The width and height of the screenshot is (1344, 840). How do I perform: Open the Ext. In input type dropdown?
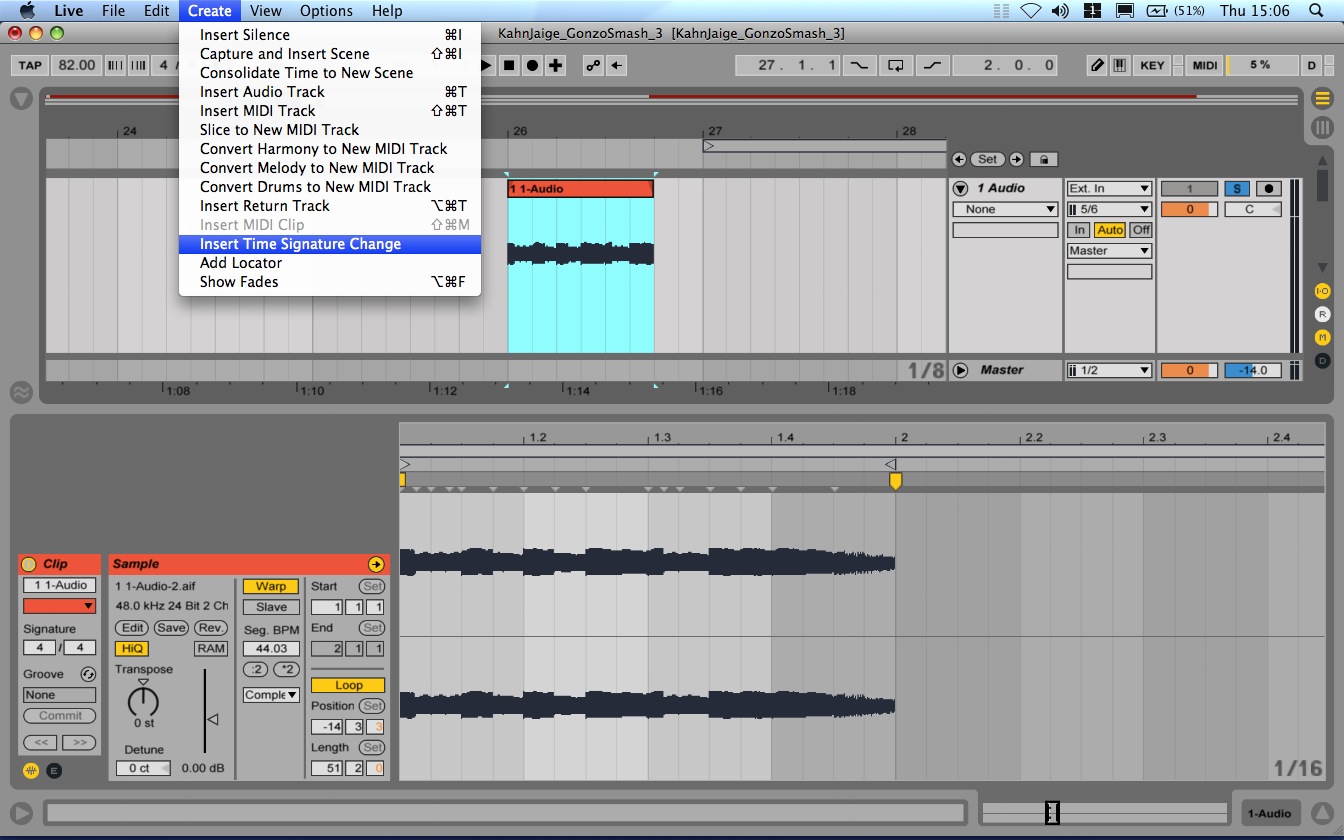(1109, 188)
